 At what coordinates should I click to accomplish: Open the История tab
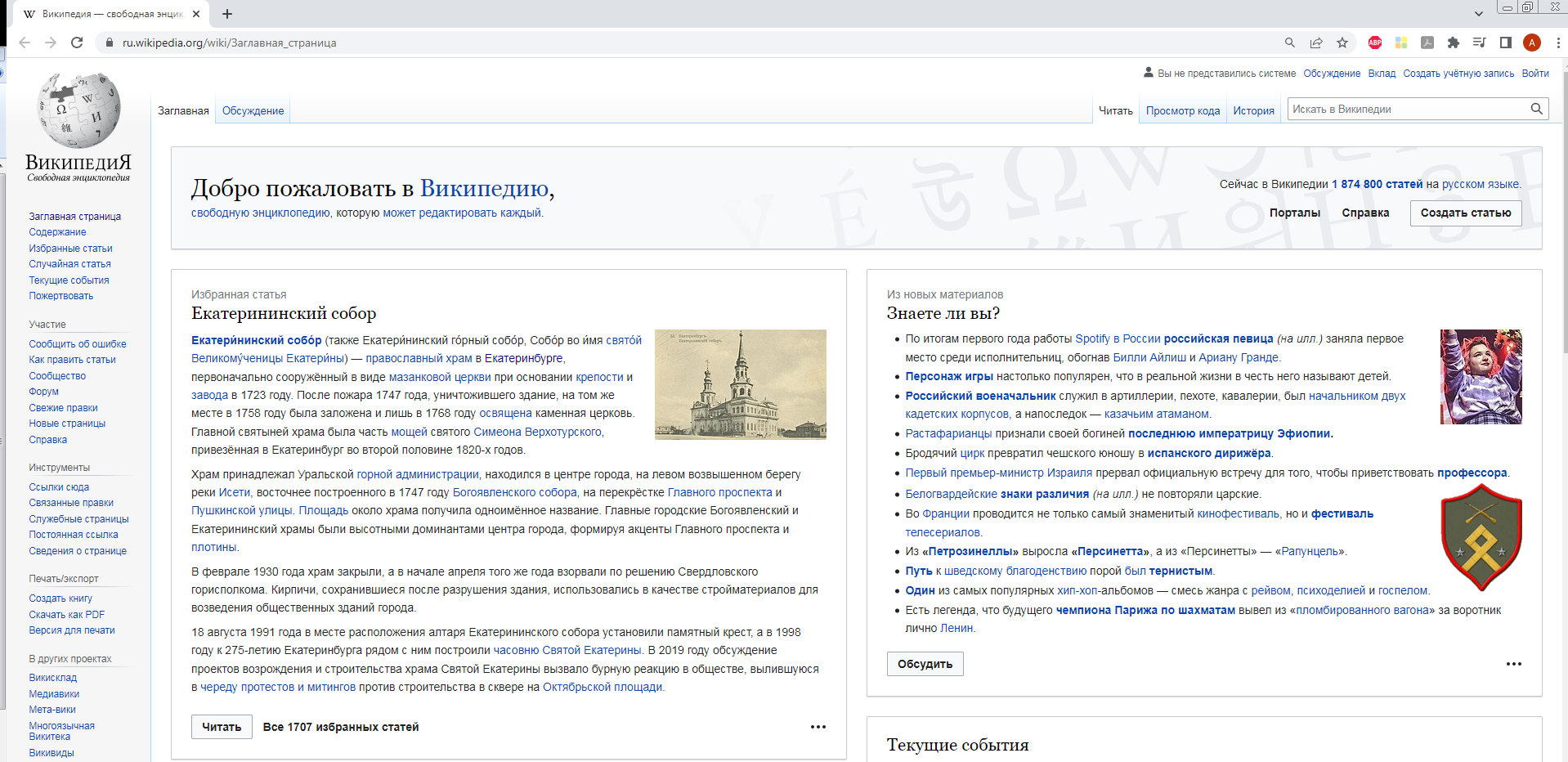[1254, 110]
